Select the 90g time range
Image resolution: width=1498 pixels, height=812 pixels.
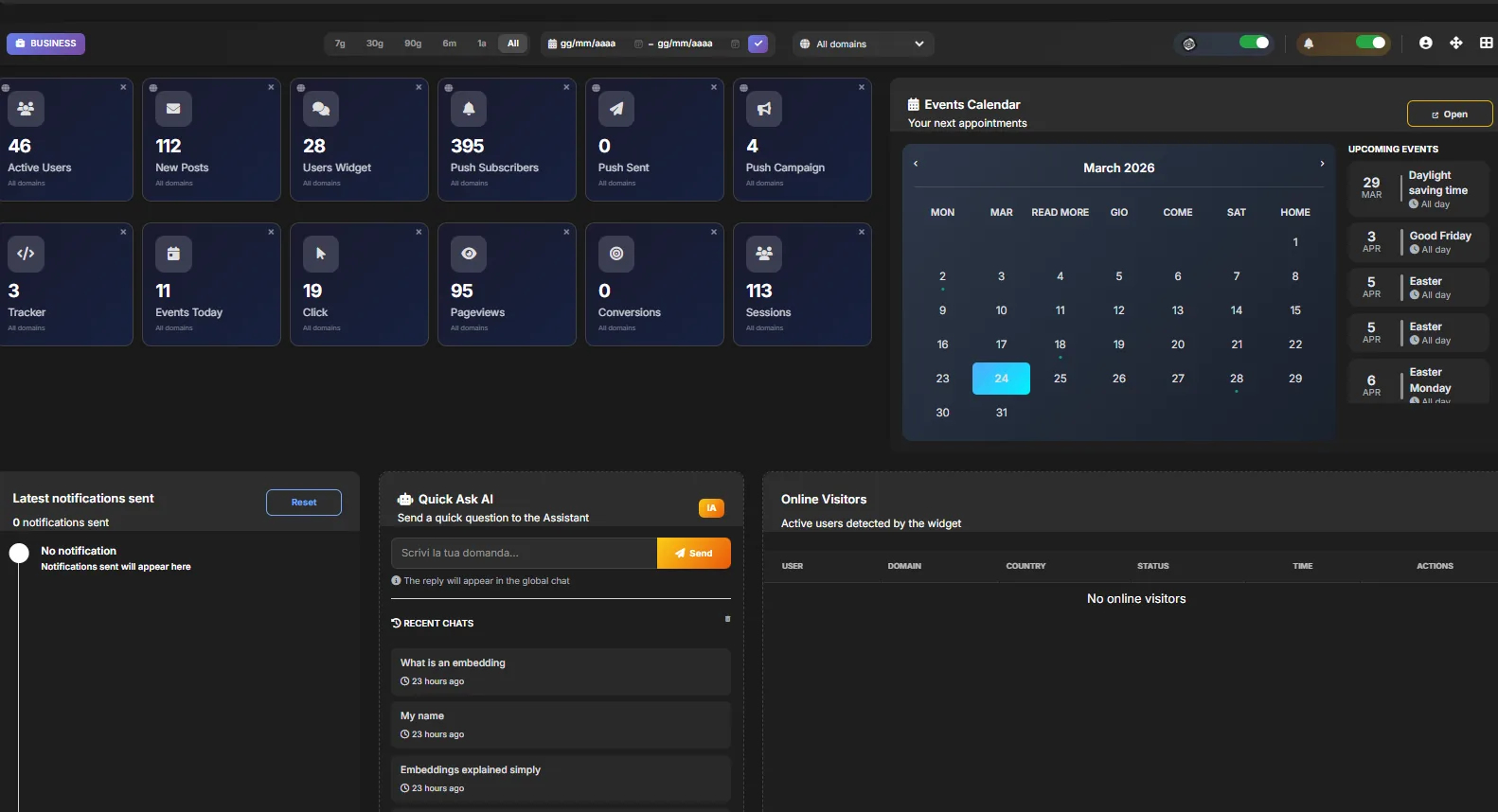413,44
